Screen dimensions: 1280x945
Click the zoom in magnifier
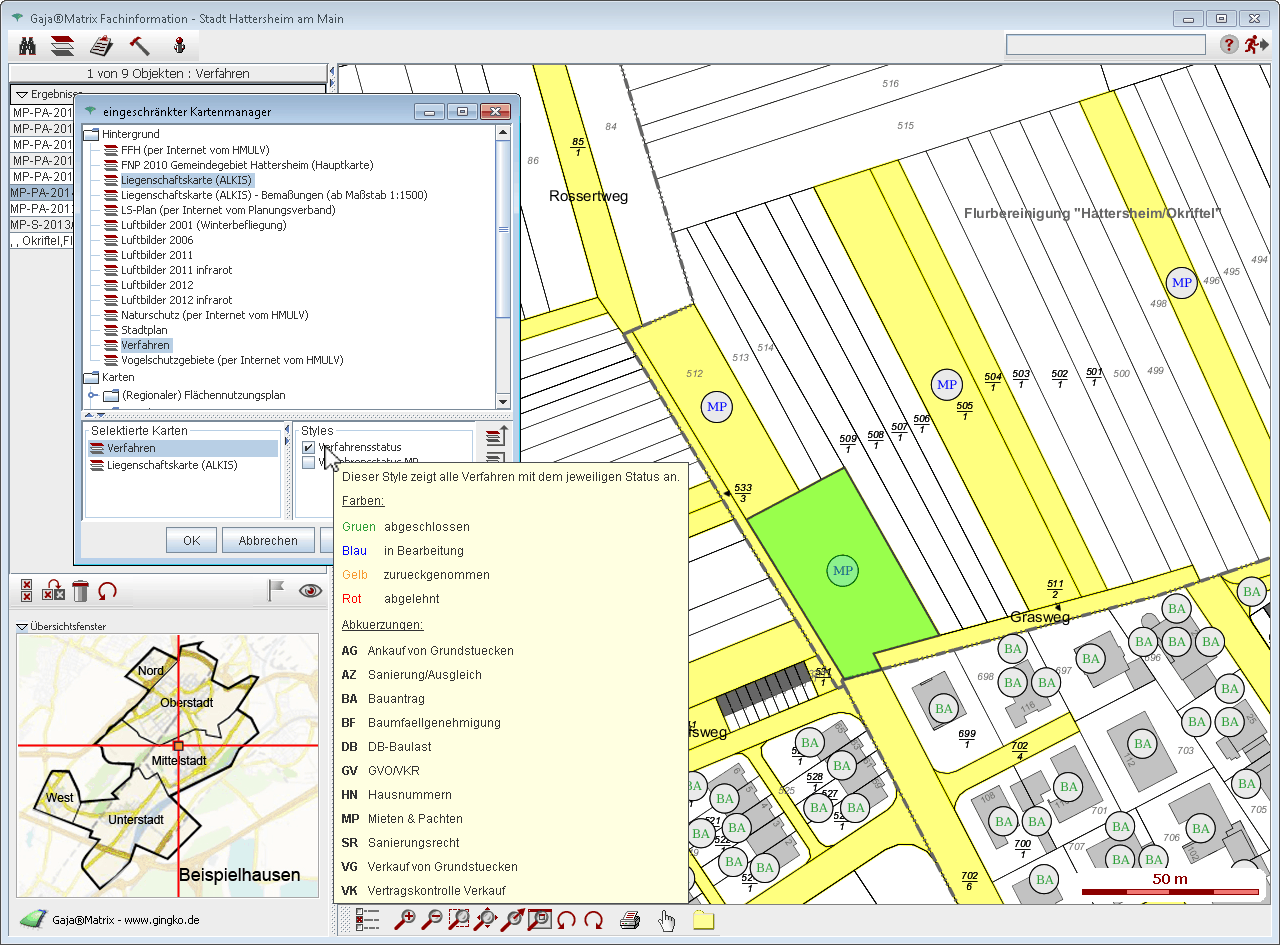point(405,920)
